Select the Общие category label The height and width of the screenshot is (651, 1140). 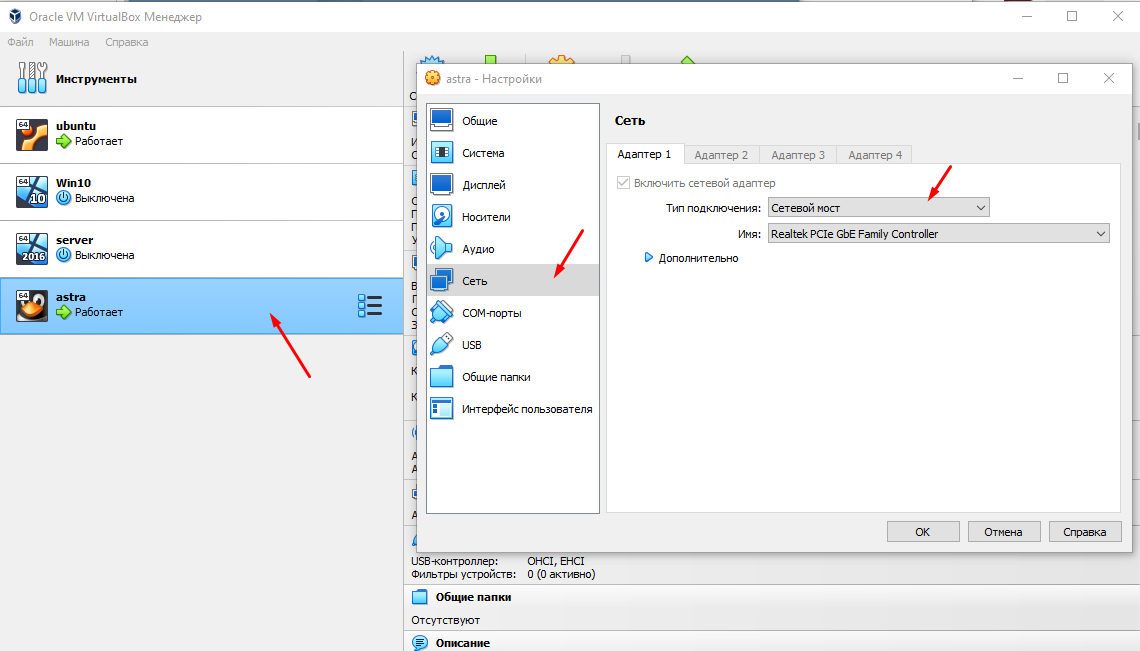coord(480,121)
